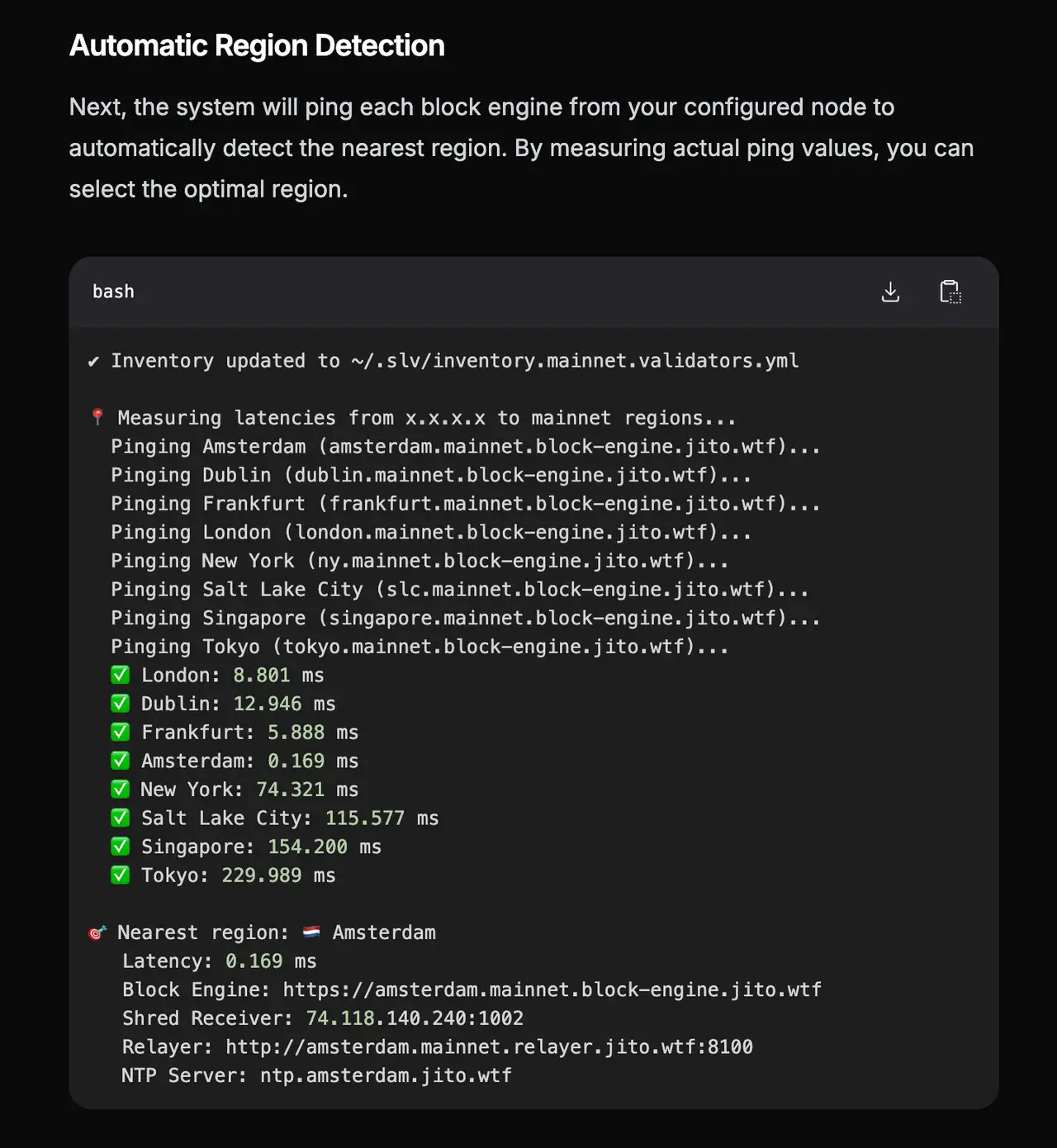Open the Amsterdam block engine URL
The height and width of the screenshot is (1148, 1057).
tap(552, 989)
